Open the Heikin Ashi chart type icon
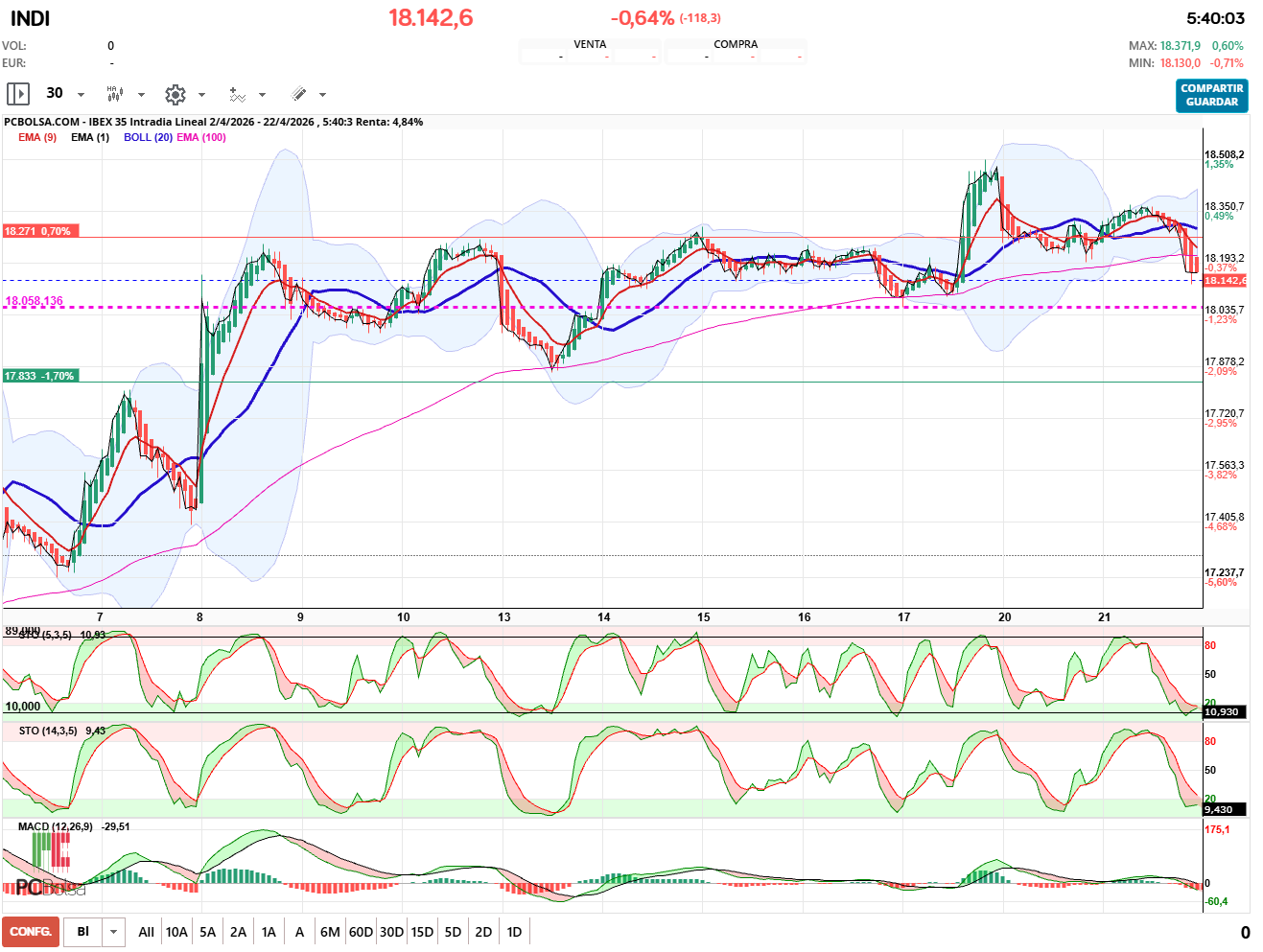Image resolution: width=1263 pixels, height=952 pixels. click(115, 94)
